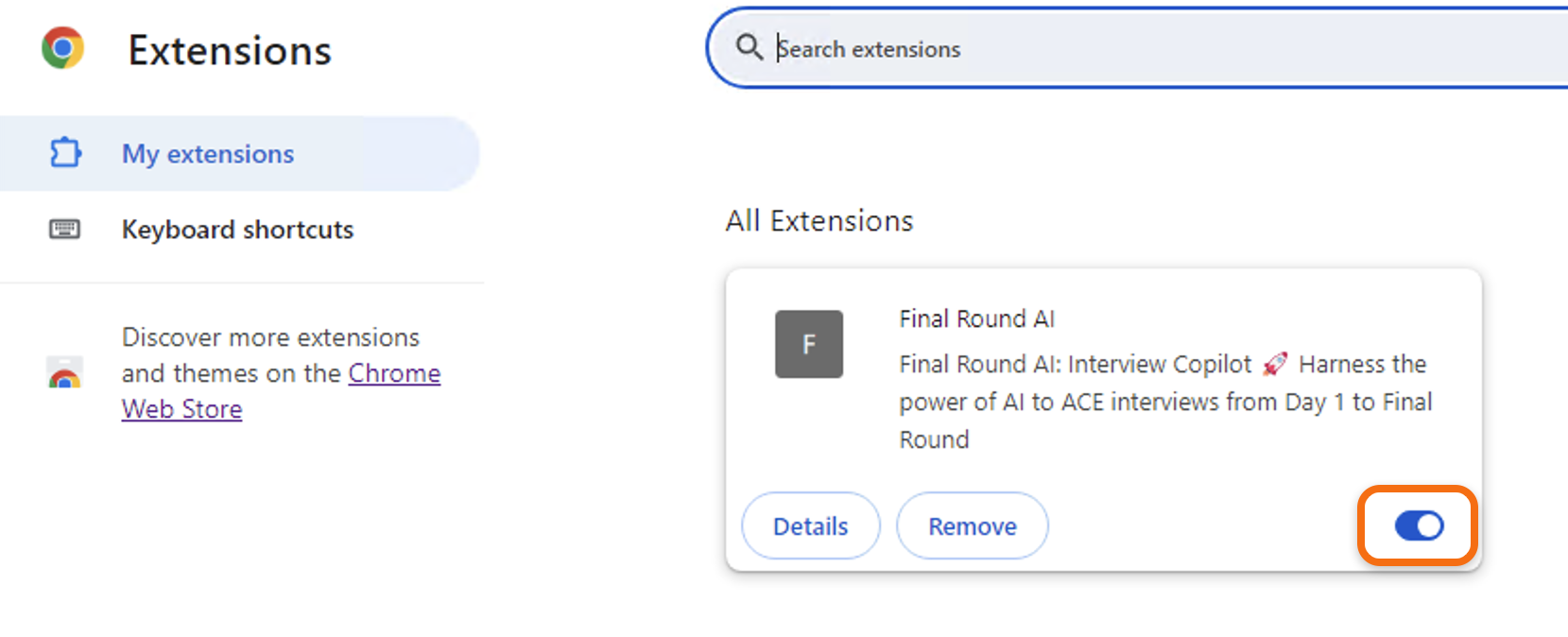Select the My extensions sidebar label
The image size is (1568, 637).
coord(208,154)
